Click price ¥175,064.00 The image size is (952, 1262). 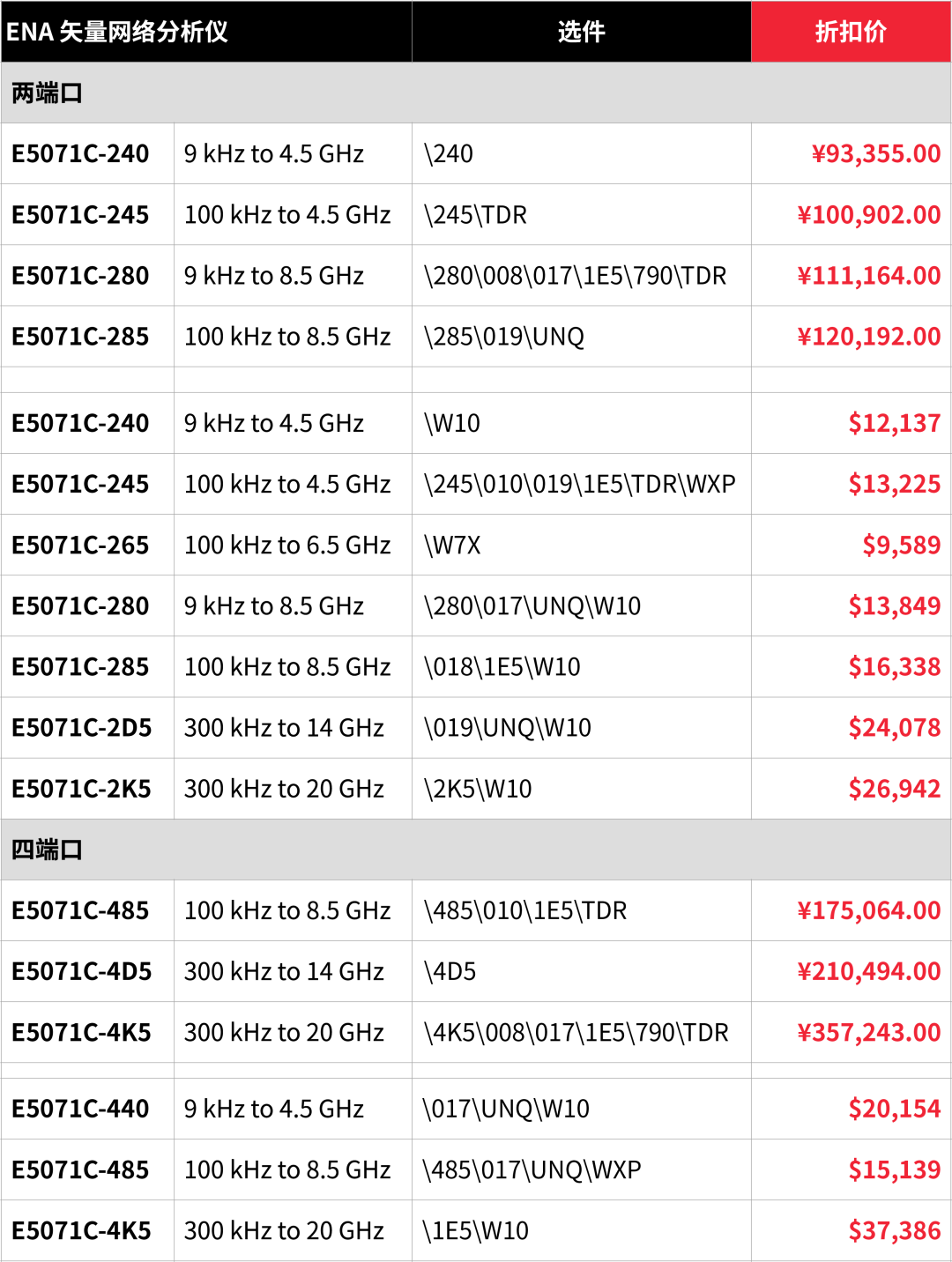(x=869, y=910)
